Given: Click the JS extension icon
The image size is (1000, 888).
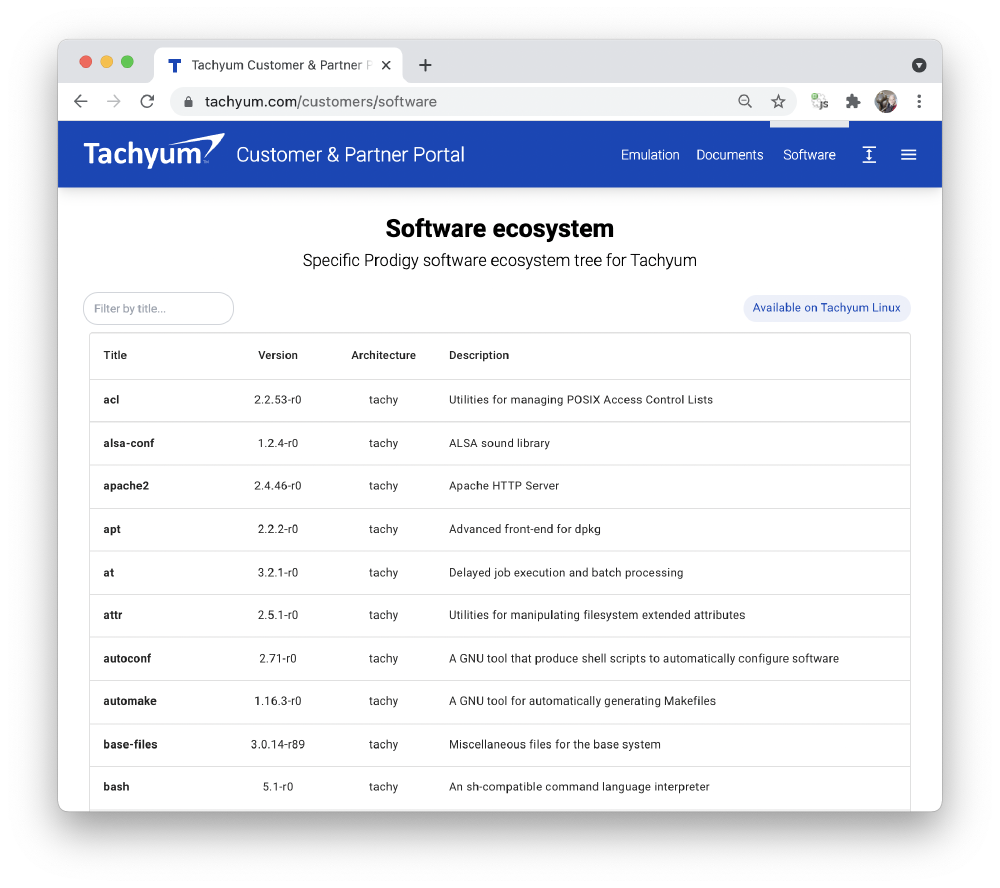Looking at the screenshot, I should pyautogui.click(x=819, y=101).
